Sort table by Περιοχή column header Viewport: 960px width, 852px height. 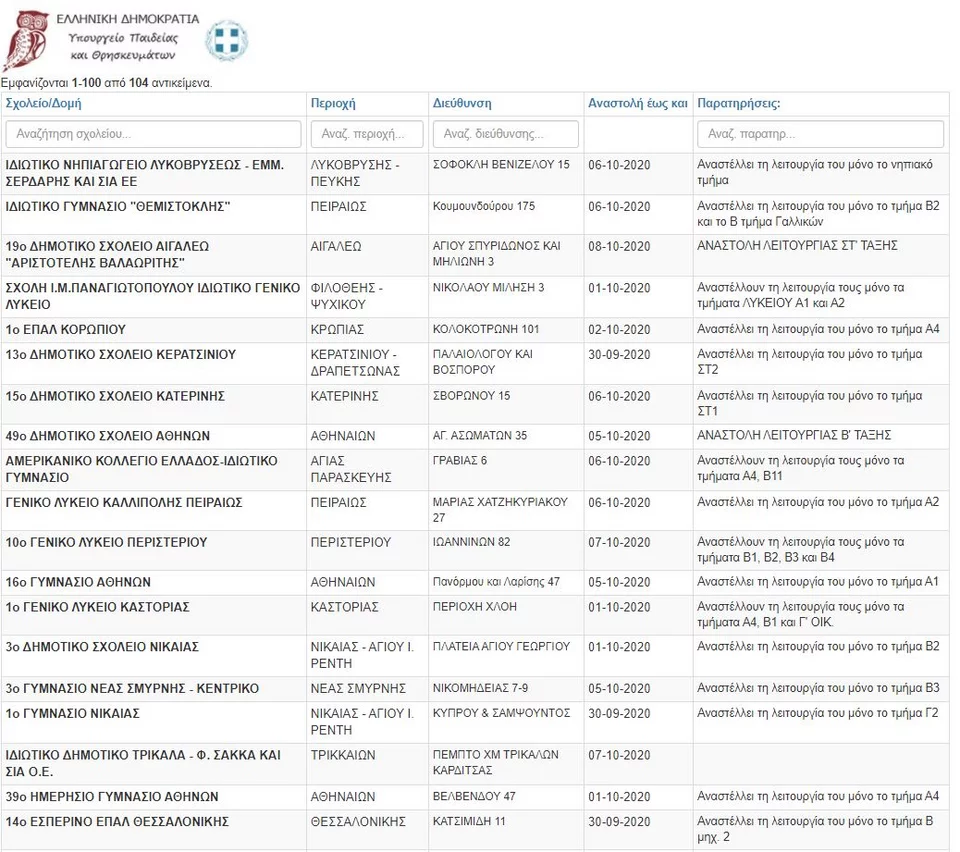click(333, 104)
